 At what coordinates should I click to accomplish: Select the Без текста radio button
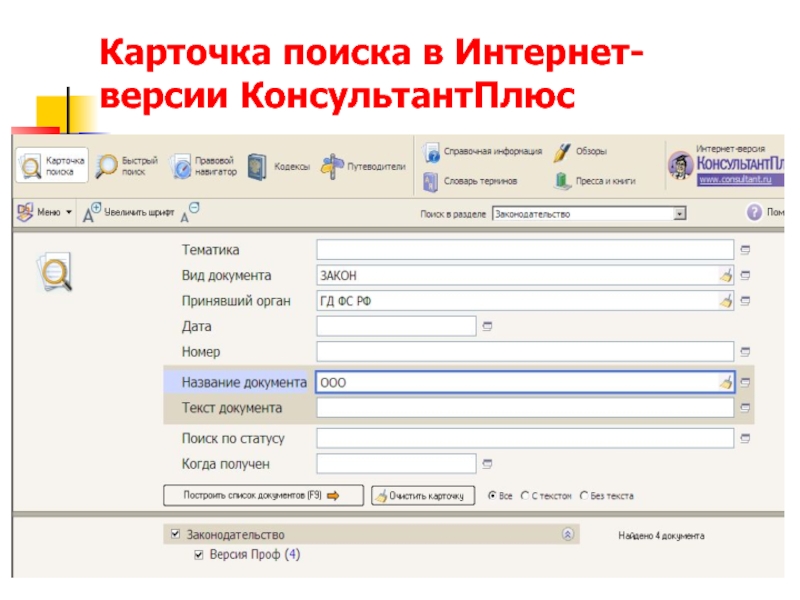[584, 495]
